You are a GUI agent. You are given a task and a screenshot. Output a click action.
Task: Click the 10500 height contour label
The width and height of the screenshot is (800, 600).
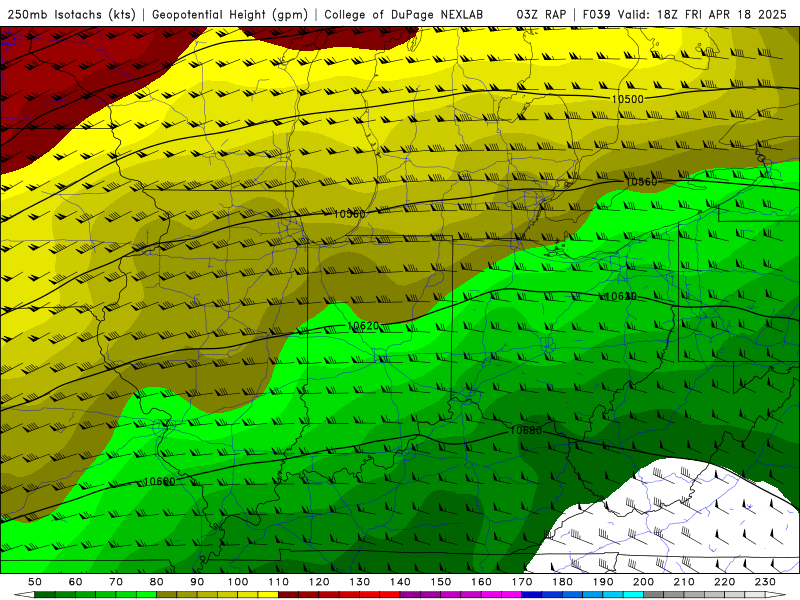tap(628, 99)
